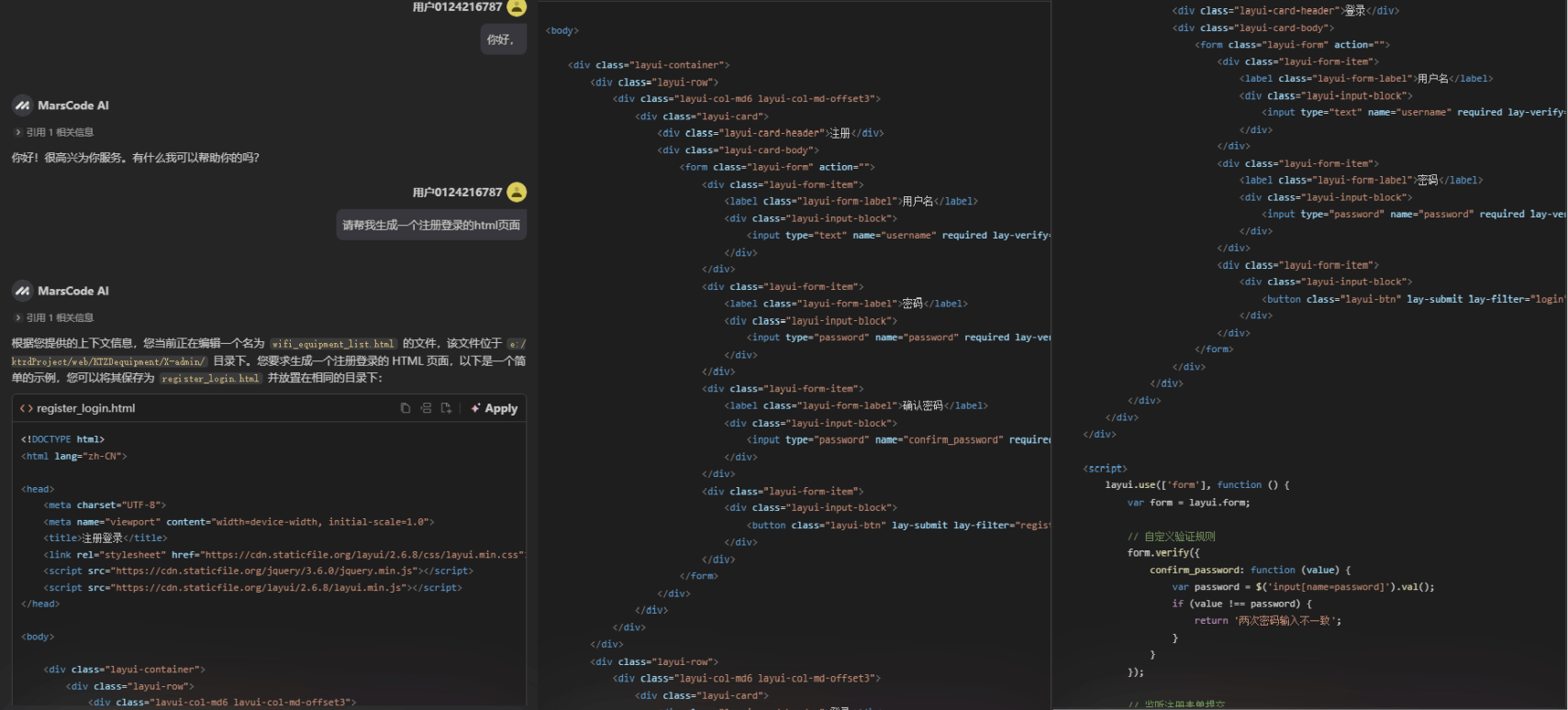
Task: Apply the register_login.html code
Action: [x=495, y=408]
